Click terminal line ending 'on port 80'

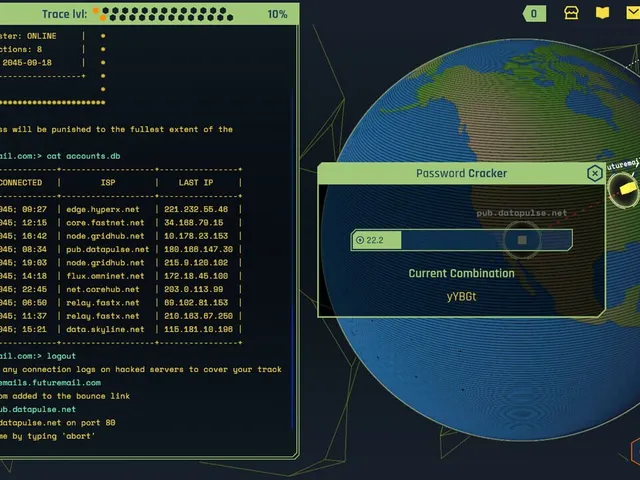pyautogui.click(x=58, y=423)
